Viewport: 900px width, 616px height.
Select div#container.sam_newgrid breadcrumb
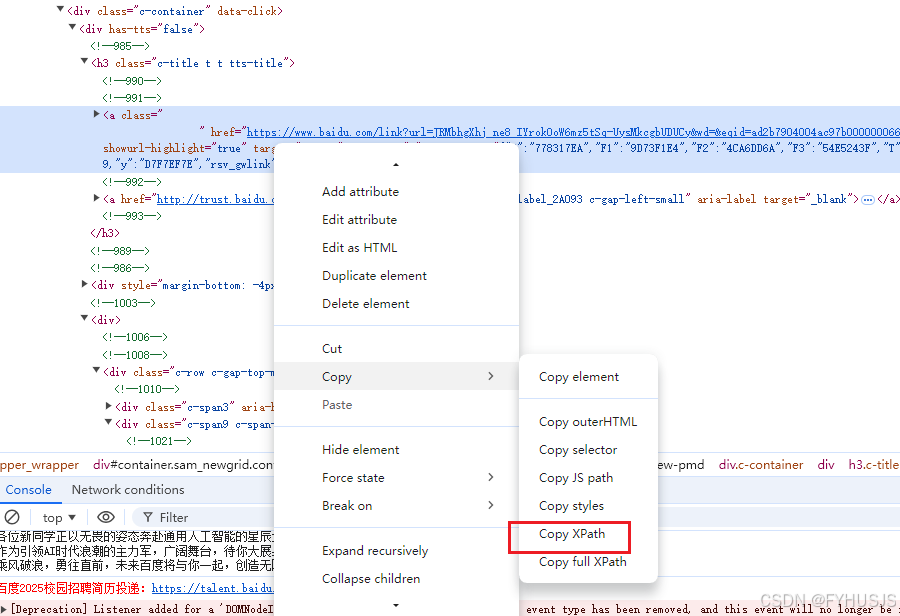coord(183,465)
